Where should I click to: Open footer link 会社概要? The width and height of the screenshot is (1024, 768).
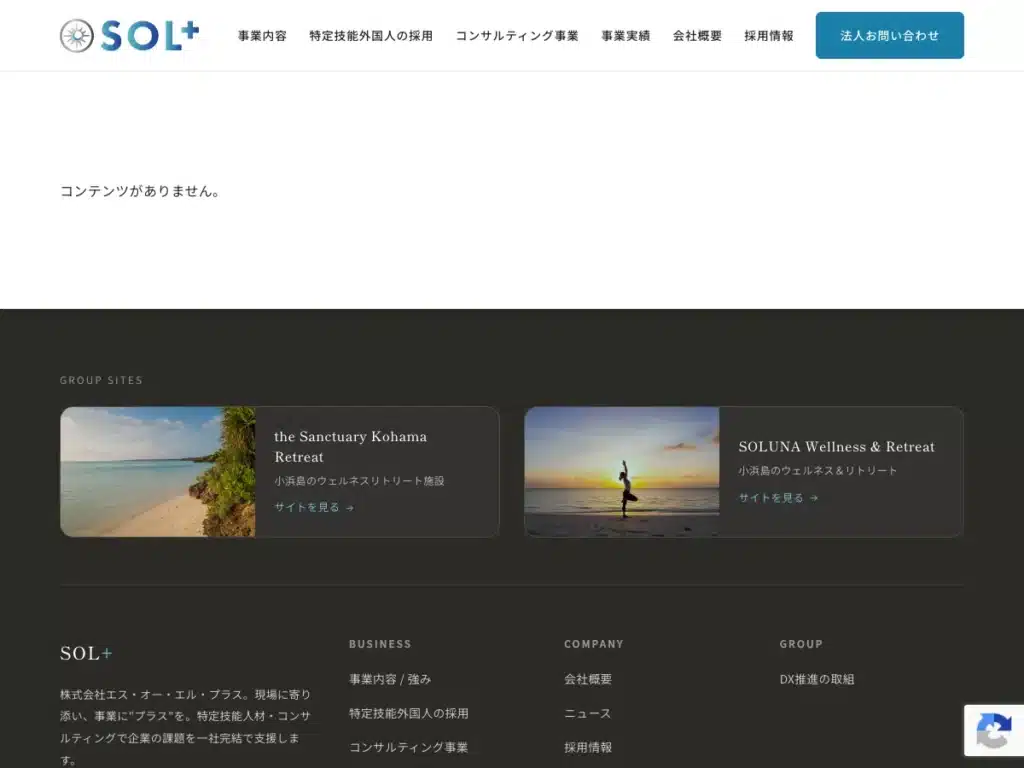588,679
